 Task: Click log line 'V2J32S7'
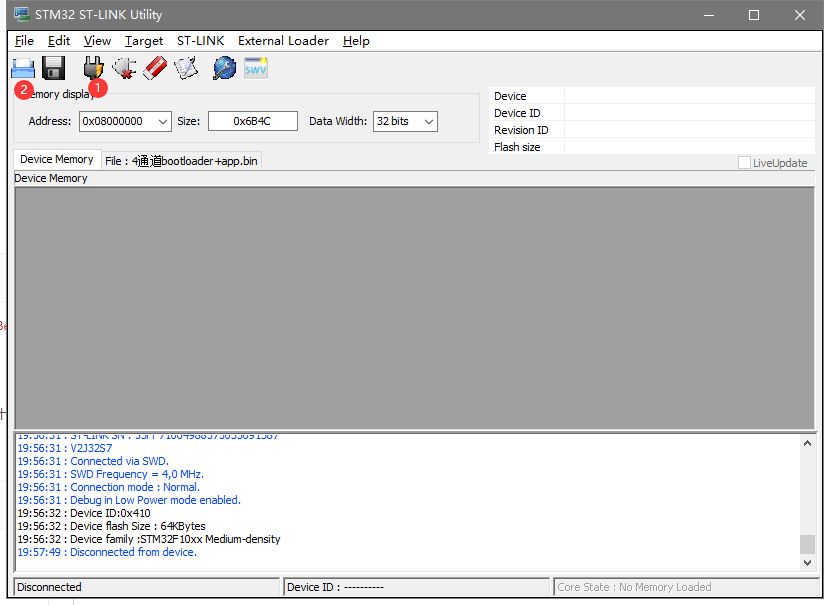[65, 448]
